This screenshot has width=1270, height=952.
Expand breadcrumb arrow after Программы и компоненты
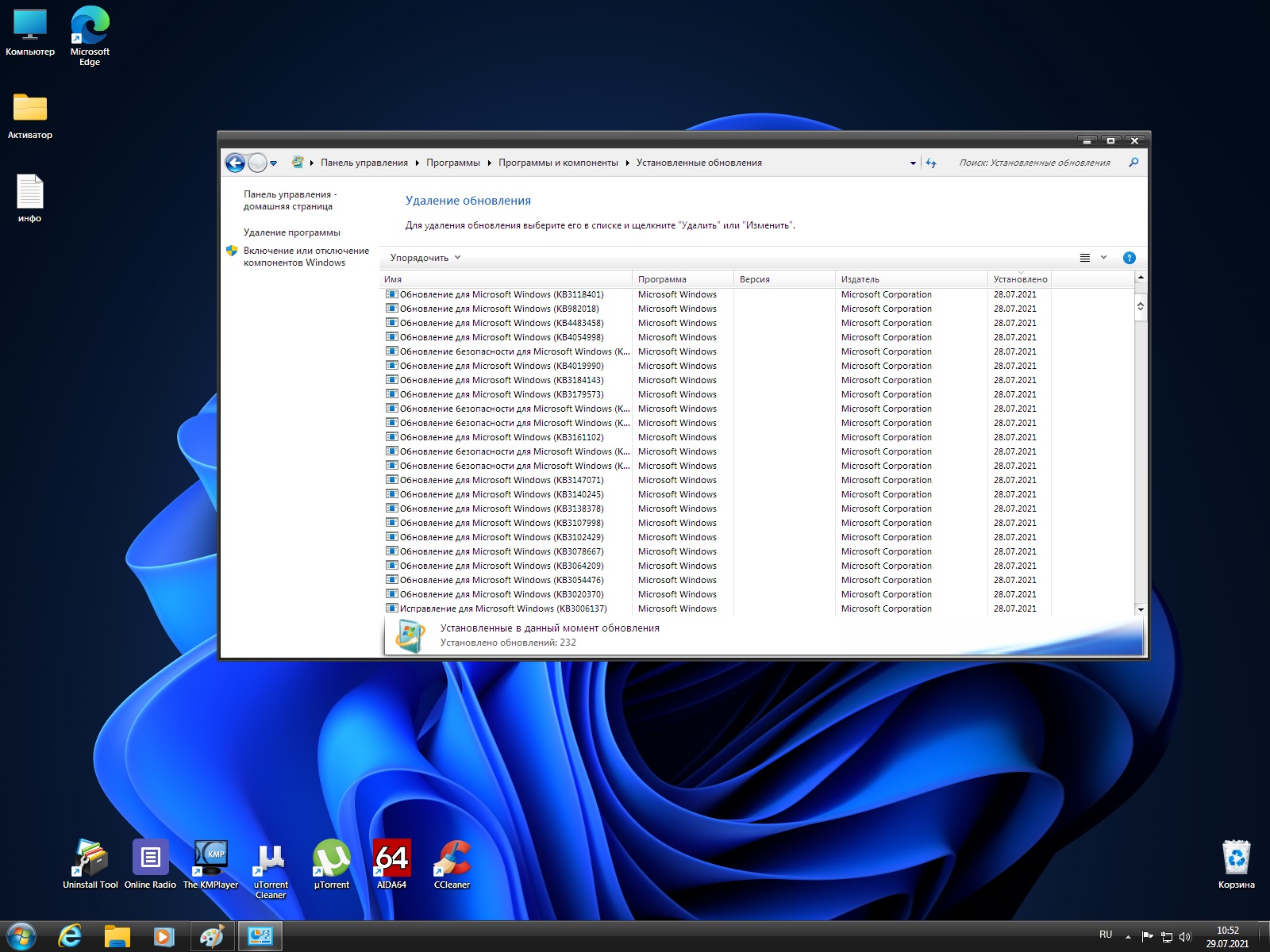(x=627, y=163)
